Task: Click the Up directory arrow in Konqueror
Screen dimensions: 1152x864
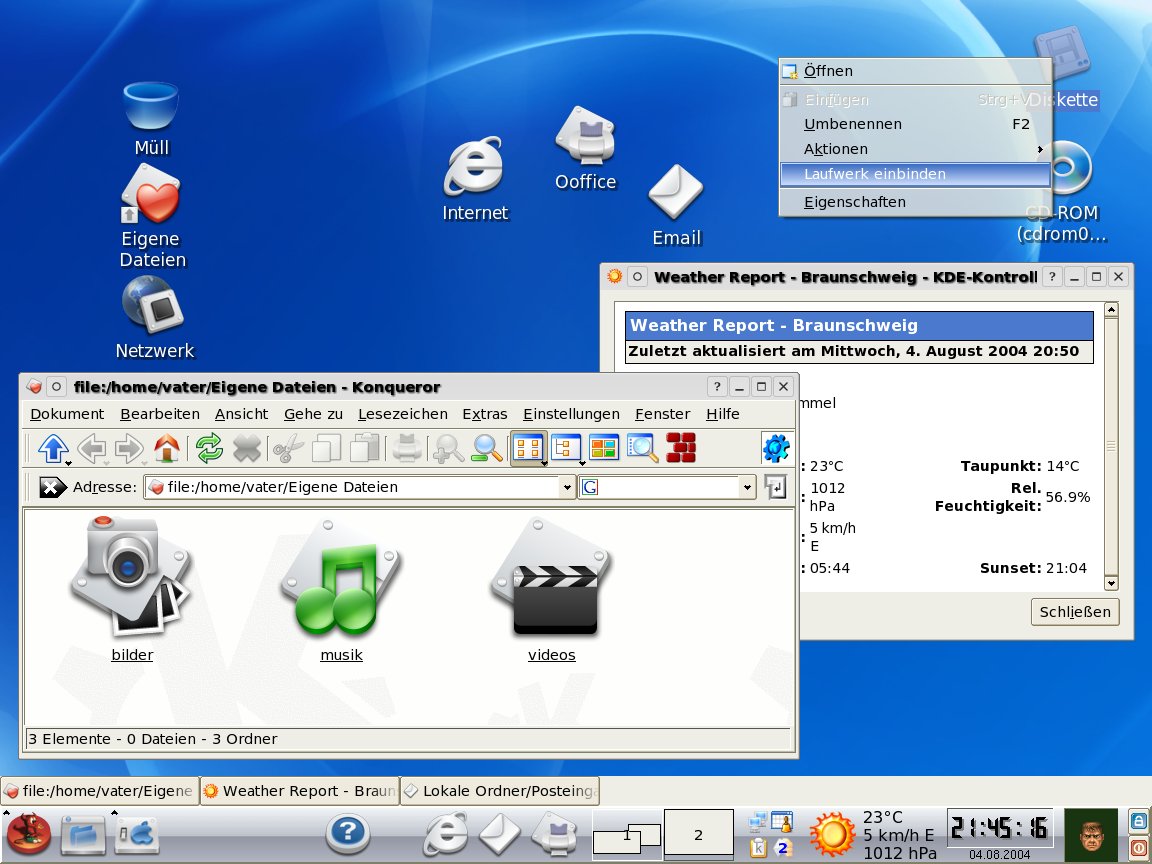Action: tap(51, 447)
